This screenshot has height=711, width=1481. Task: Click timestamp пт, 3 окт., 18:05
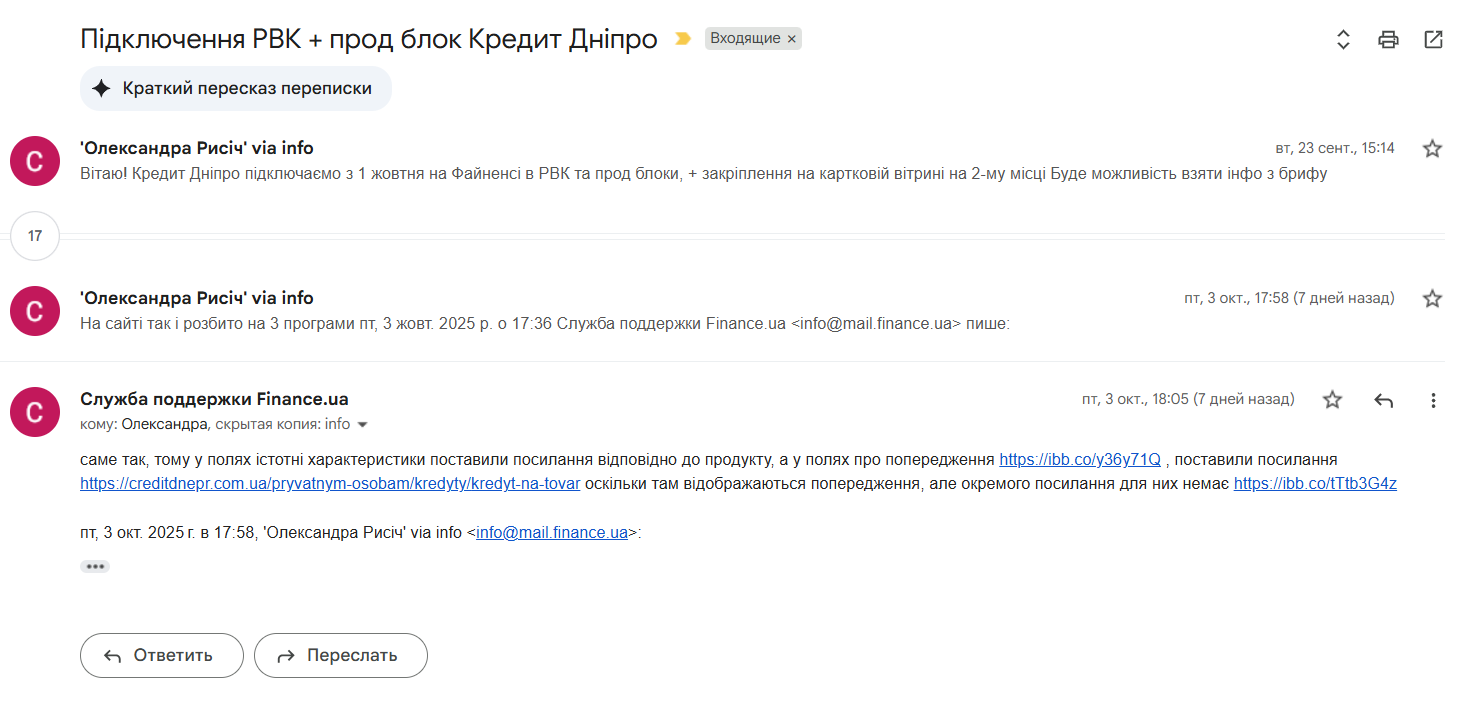coord(1188,399)
